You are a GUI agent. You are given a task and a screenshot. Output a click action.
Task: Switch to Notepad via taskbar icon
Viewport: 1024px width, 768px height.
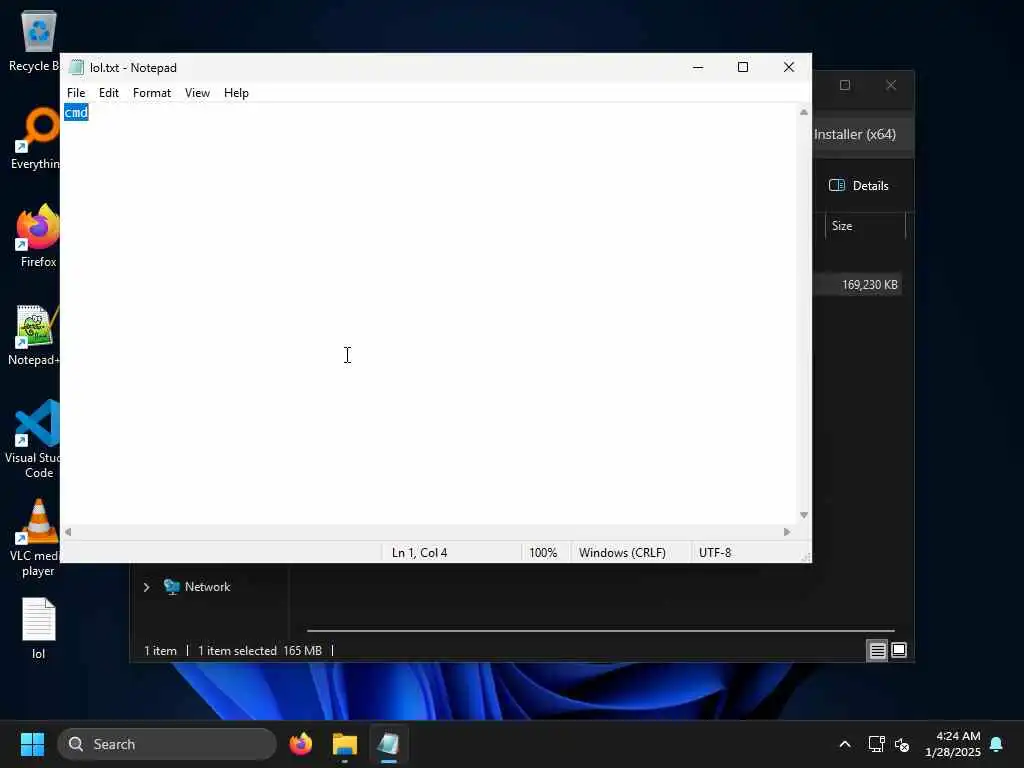[x=389, y=744]
